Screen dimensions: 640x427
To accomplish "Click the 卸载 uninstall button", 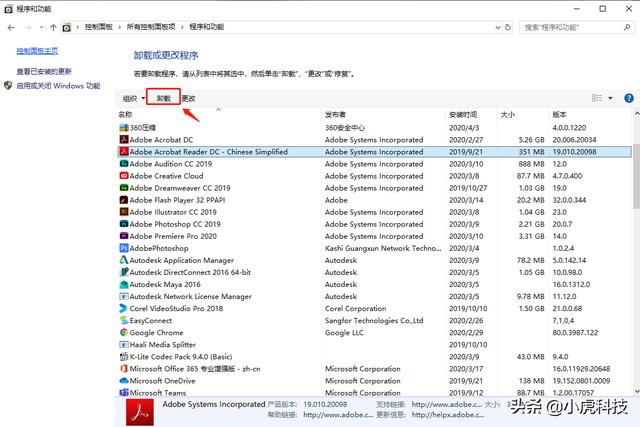I will 163,98.
